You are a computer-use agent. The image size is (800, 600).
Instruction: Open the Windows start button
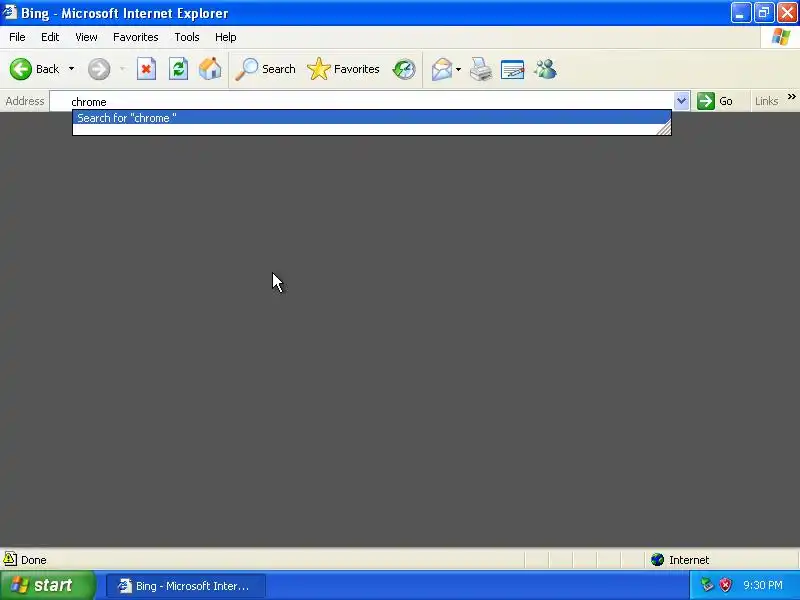pos(47,585)
